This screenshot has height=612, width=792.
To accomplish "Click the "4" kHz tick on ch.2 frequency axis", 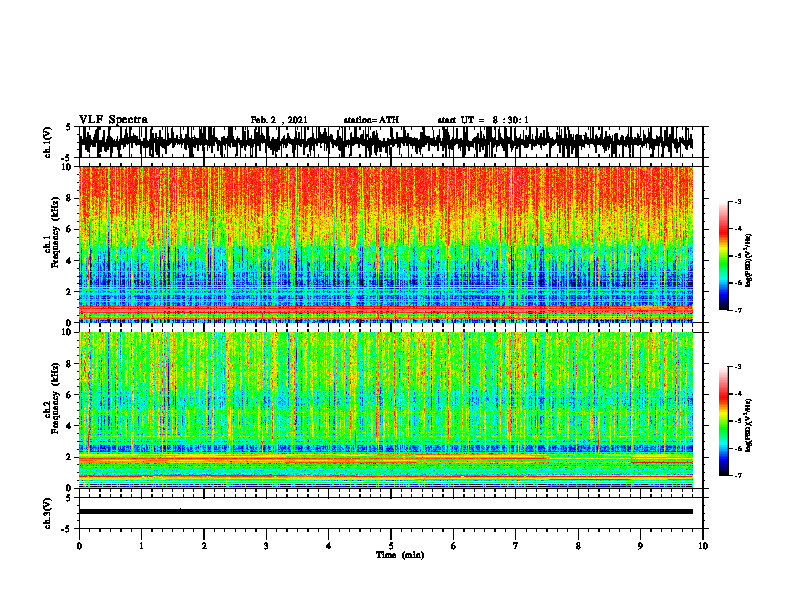I will click(x=69, y=426).
